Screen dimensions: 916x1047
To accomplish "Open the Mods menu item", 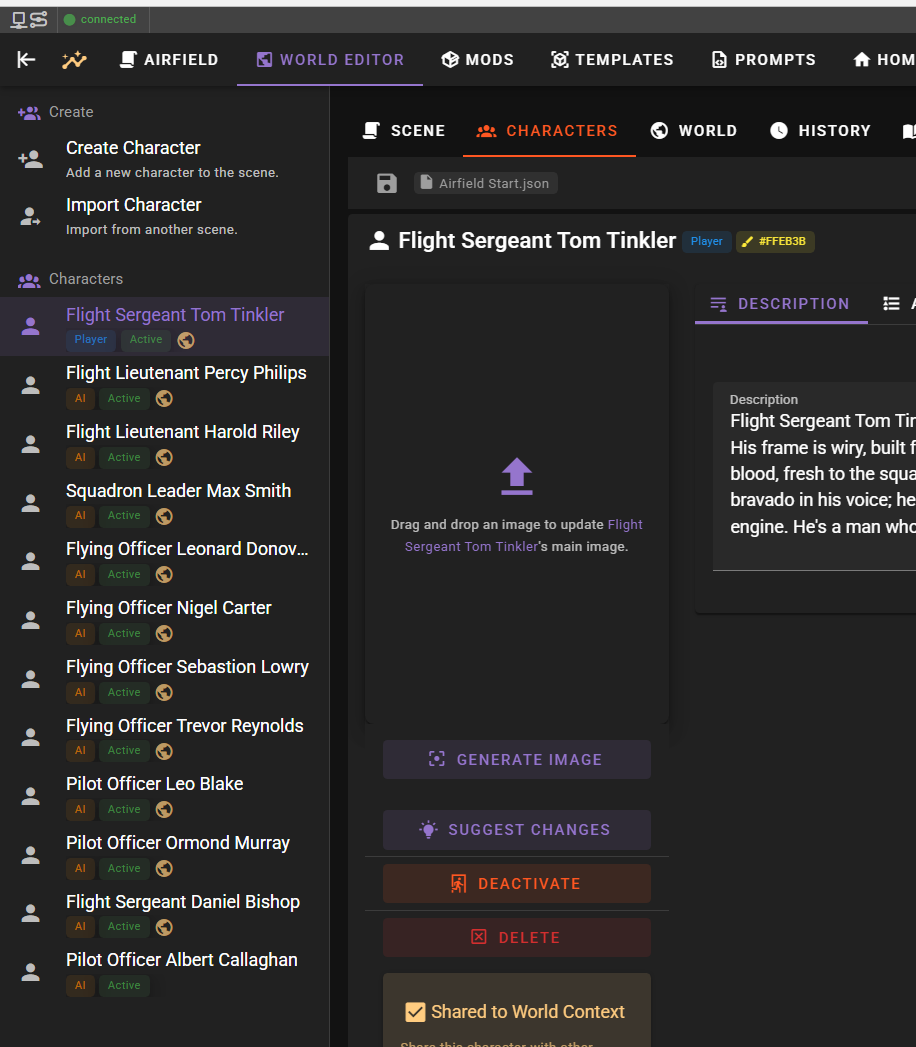I will pyautogui.click(x=477, y=60).
